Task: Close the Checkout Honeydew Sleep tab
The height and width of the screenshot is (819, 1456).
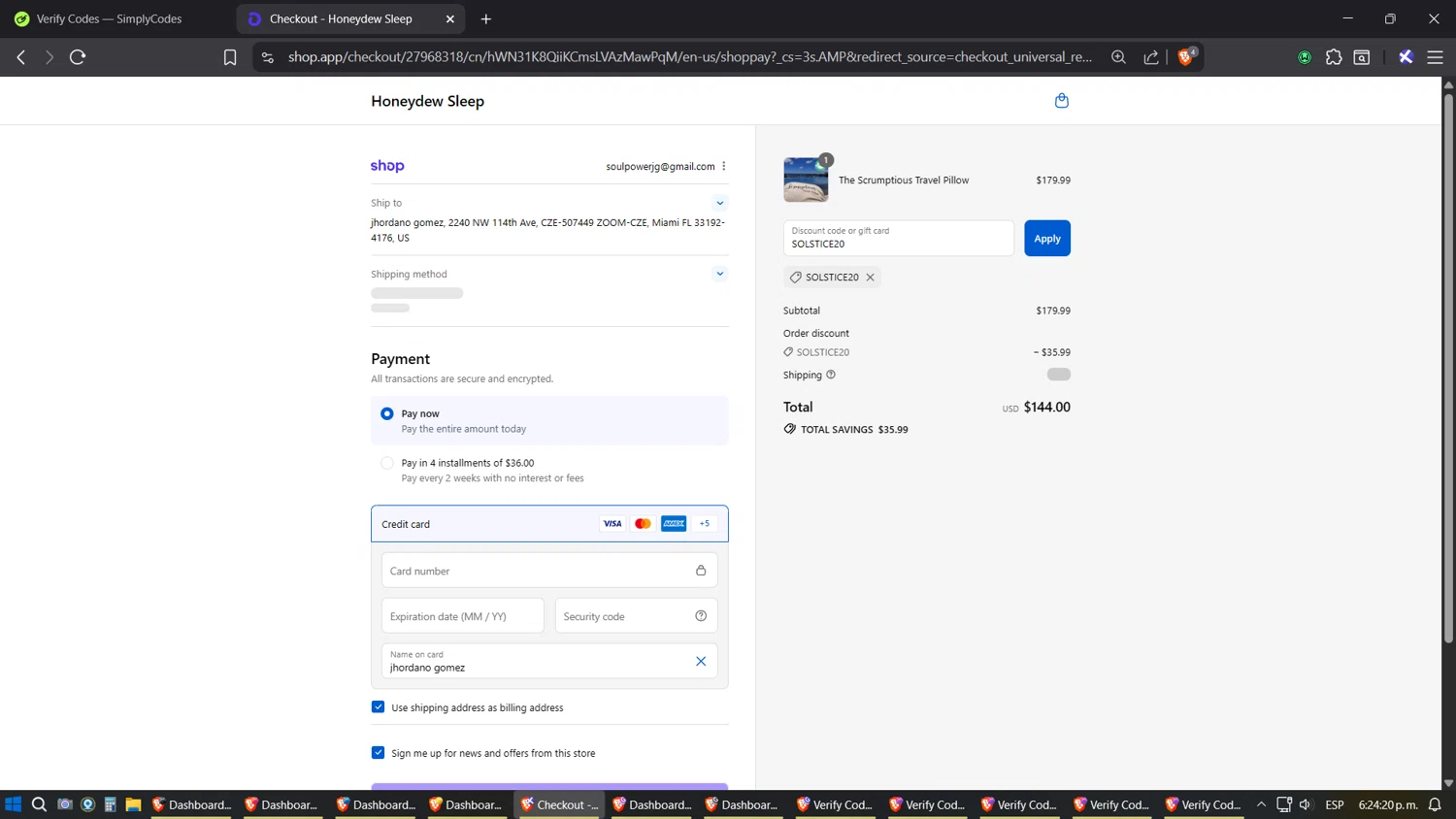Action: tap(450, 18)
